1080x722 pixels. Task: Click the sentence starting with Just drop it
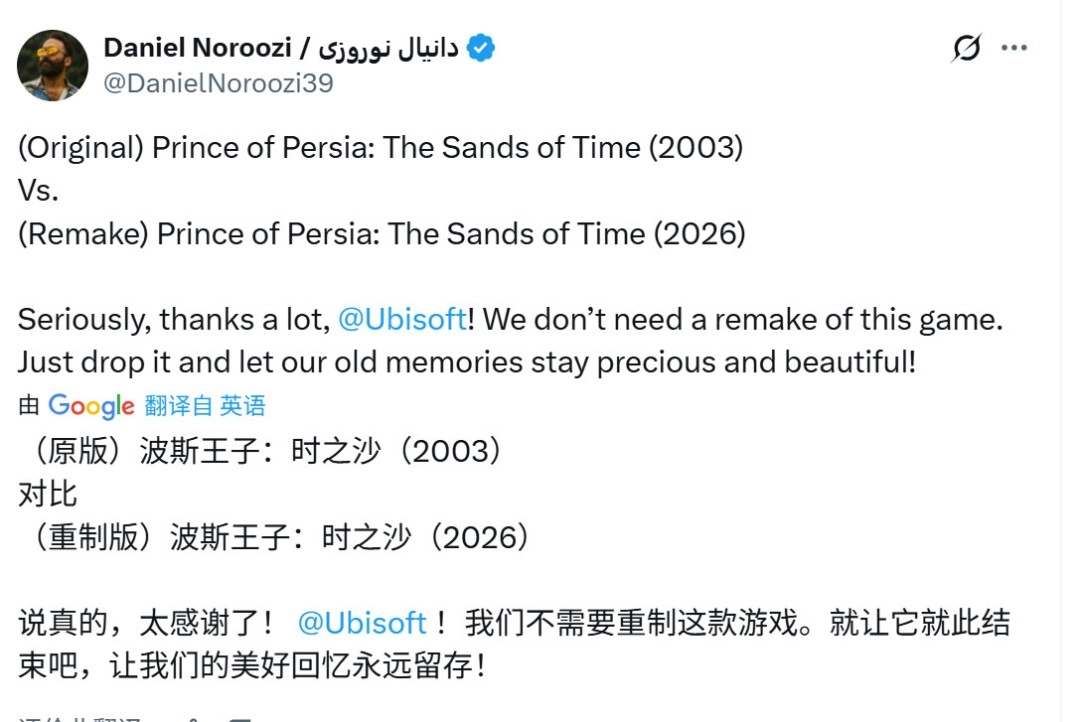pos(466,362)
